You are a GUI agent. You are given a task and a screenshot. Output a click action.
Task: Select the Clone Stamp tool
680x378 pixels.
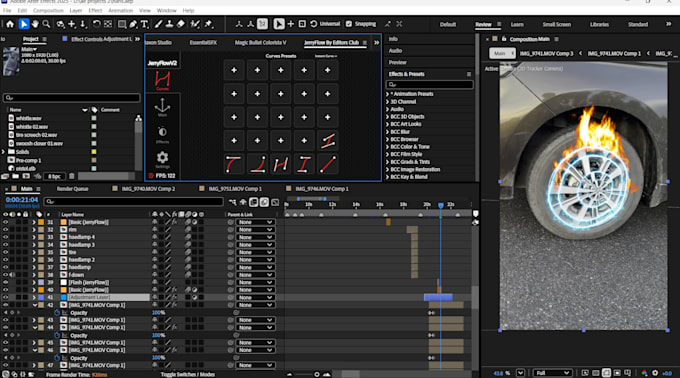(169, 24)
